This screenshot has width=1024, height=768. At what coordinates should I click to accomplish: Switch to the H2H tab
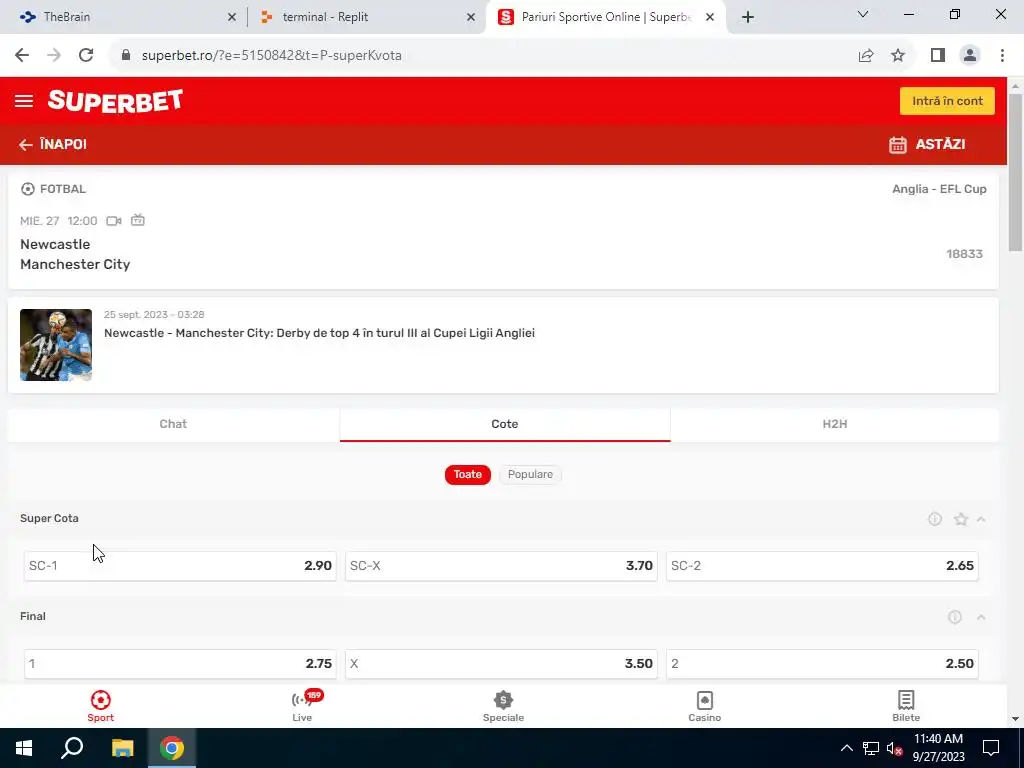[x=835, y=424]
